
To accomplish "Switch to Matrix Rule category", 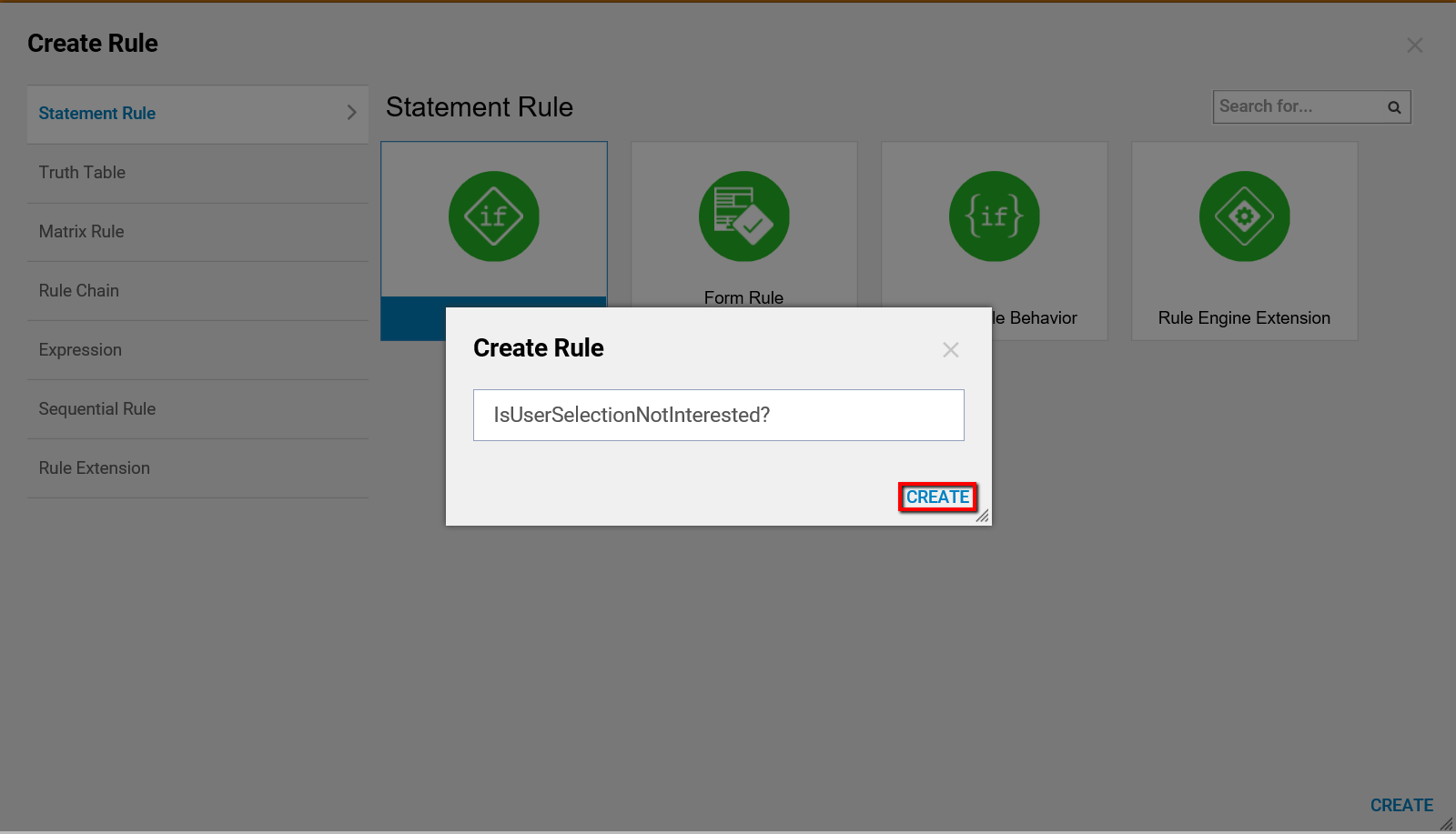I will click(x=197, y=232).
